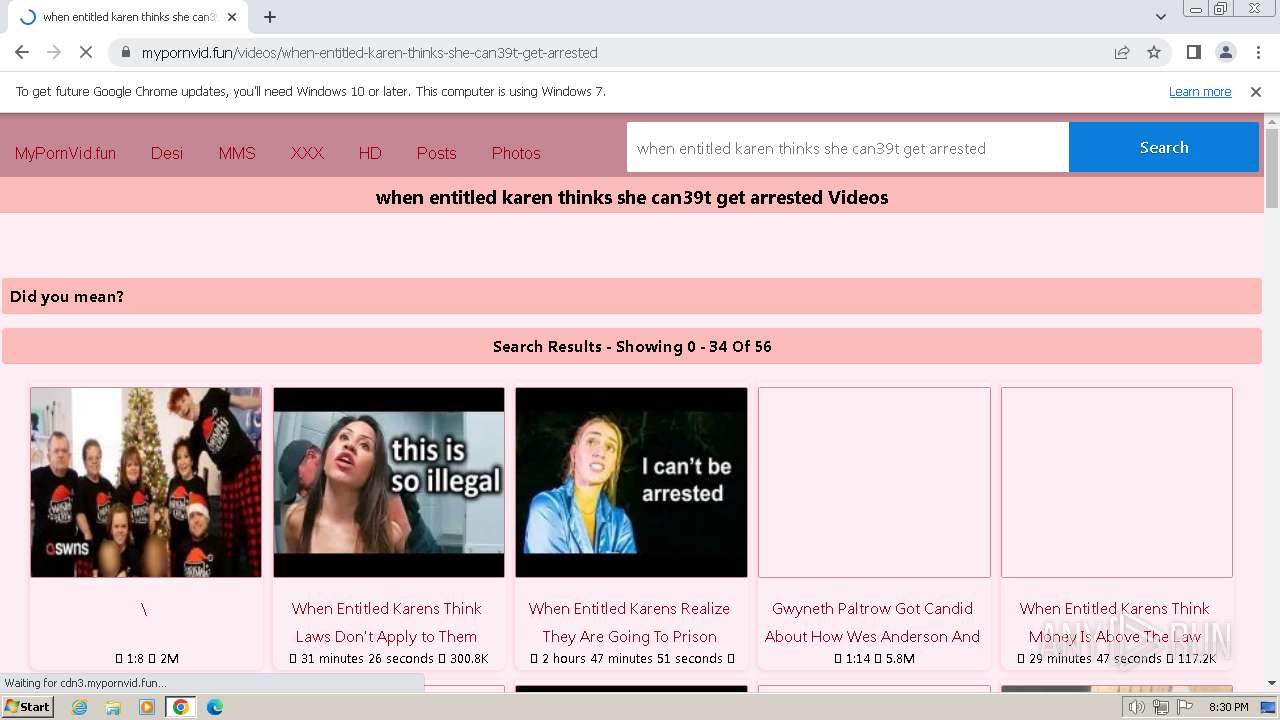The width and height of the screenshot is (1280, 720).
Task: Open 'When Entitled Karens Realize They Are Going' title
Action: [630, 622]
